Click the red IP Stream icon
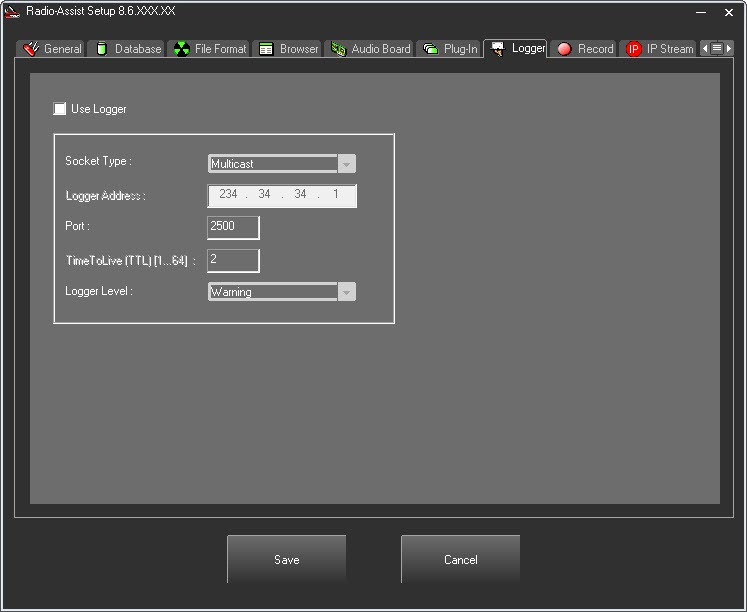Screen dimensions: 747x612 [633, 49]
